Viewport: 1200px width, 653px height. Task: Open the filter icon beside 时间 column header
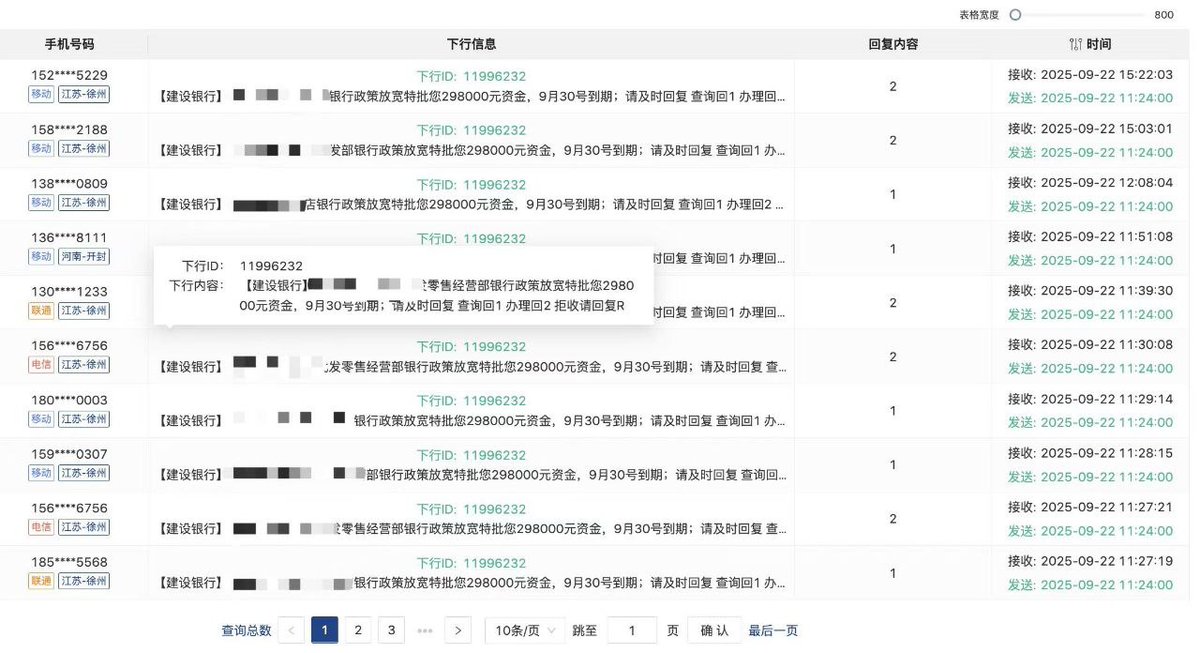1075,44
